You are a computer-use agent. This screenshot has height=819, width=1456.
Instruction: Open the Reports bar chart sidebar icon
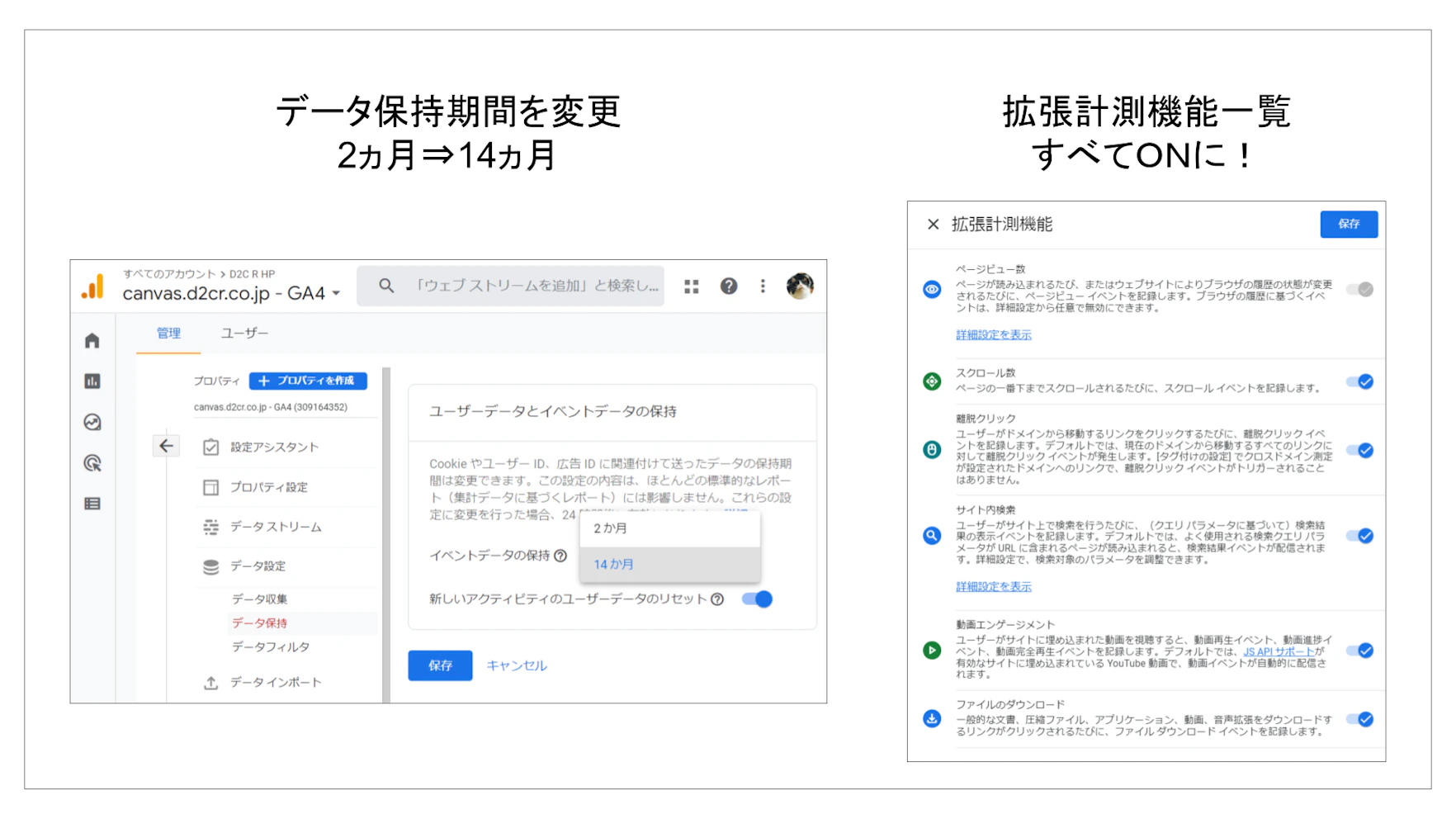coord(92,381)
